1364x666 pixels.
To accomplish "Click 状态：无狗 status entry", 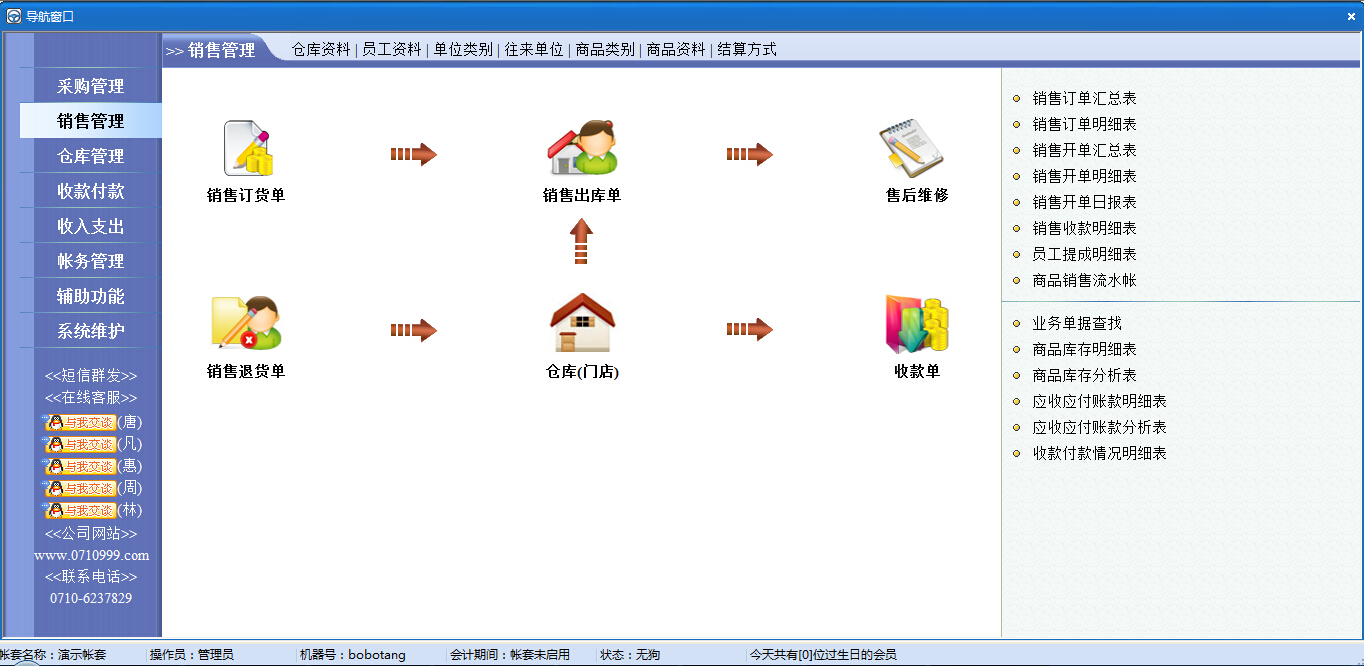I will 630,654.
